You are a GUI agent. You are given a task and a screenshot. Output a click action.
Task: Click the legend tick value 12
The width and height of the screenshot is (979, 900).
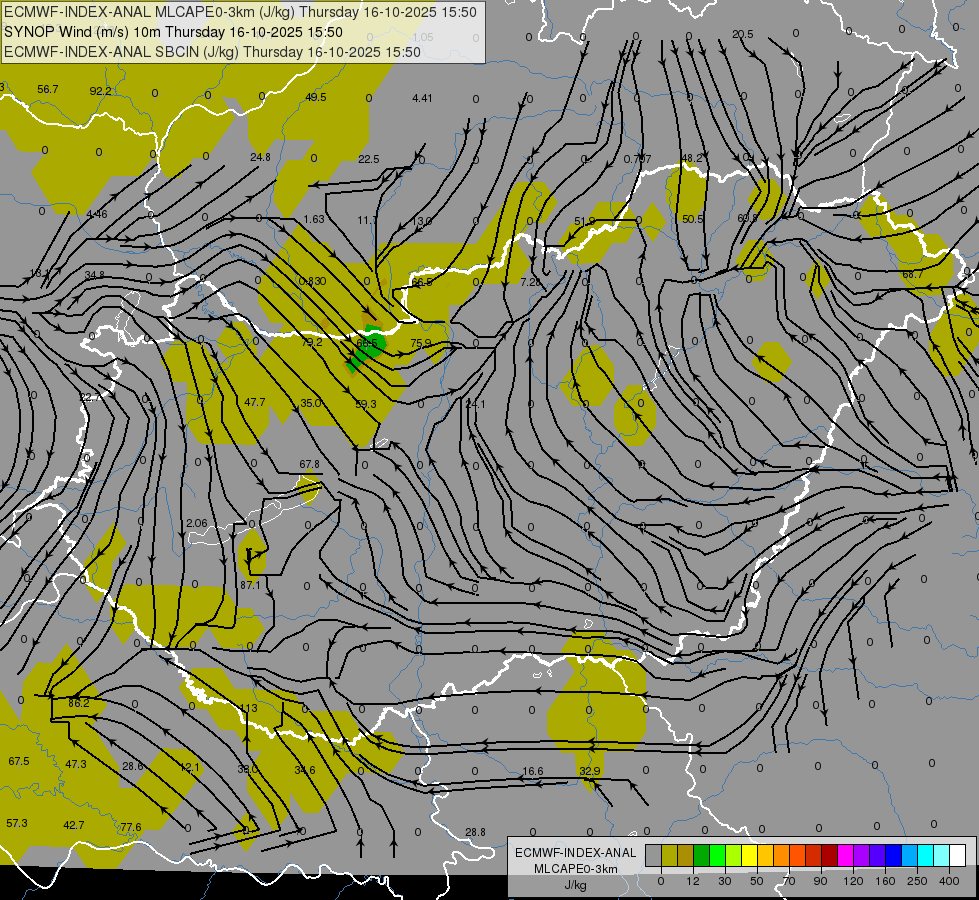click(692, 881)
